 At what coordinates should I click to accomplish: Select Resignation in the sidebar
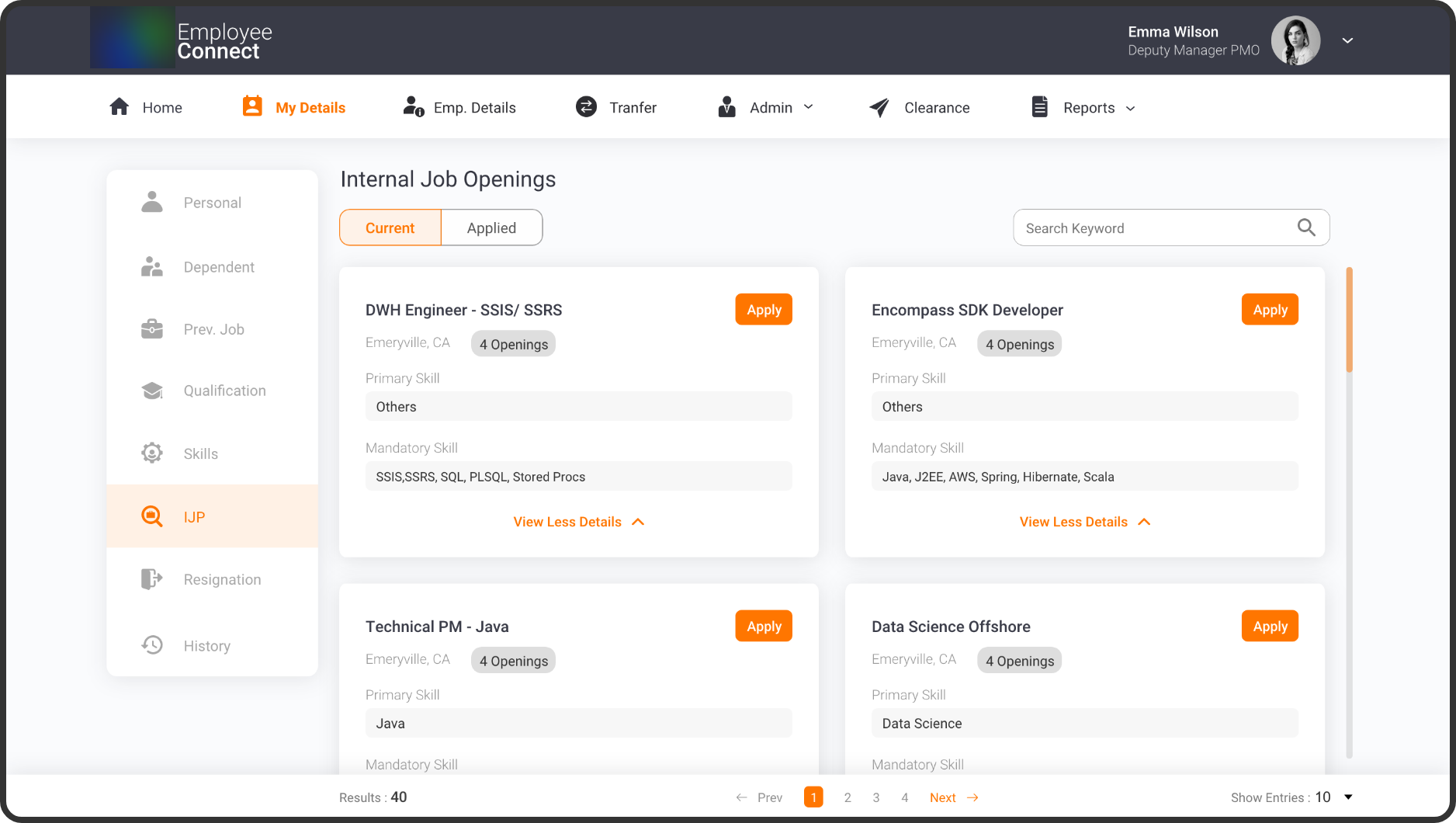[212, 579]
